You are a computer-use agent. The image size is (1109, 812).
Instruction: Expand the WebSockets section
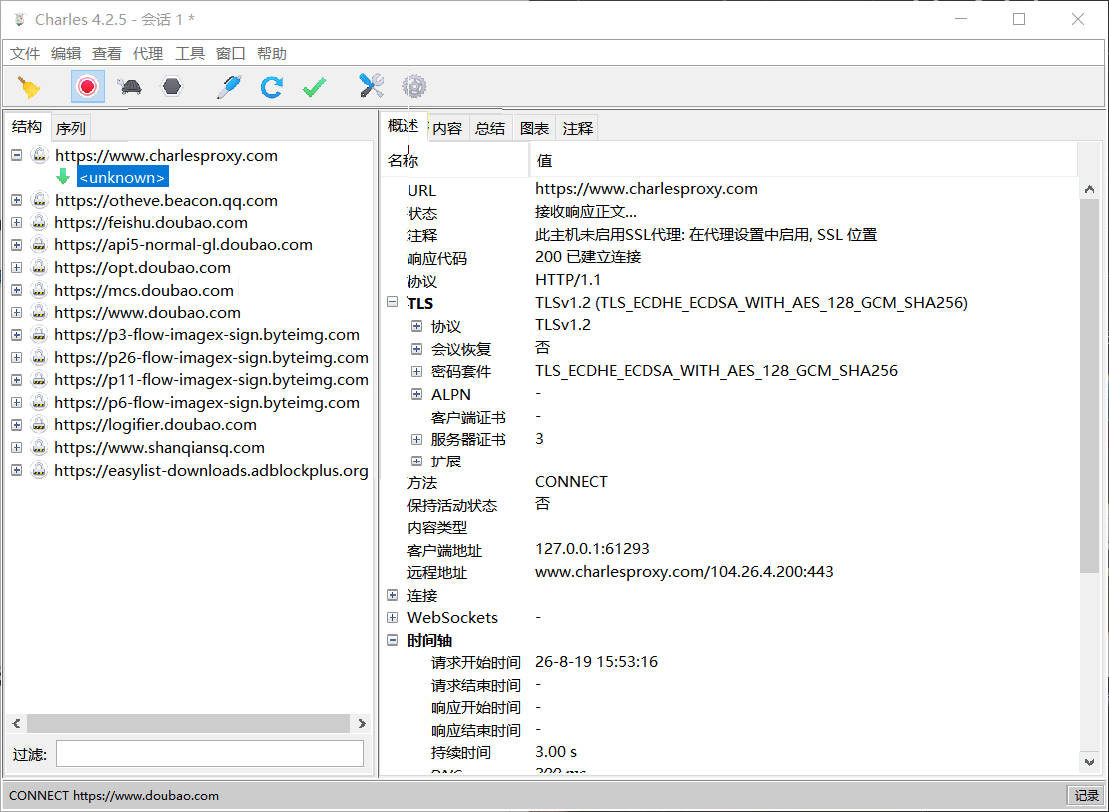pyautogui.click(x=393, y=617)
